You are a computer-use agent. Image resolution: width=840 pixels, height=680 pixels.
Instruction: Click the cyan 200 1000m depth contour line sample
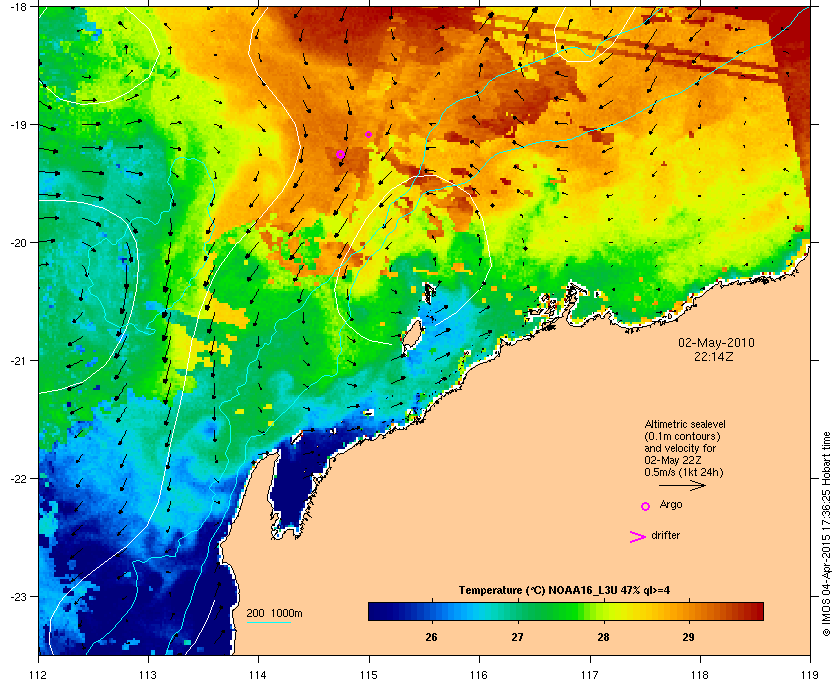[268, 623]
